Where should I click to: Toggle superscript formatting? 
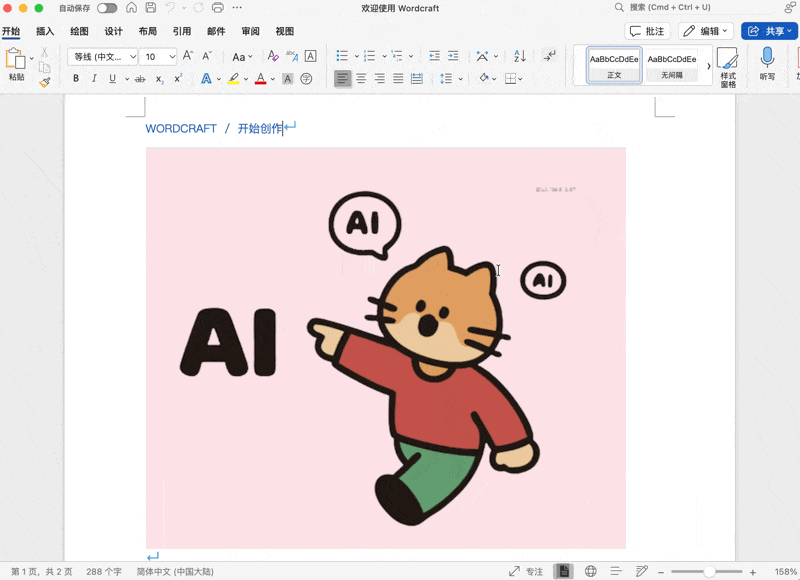(178, 79)
